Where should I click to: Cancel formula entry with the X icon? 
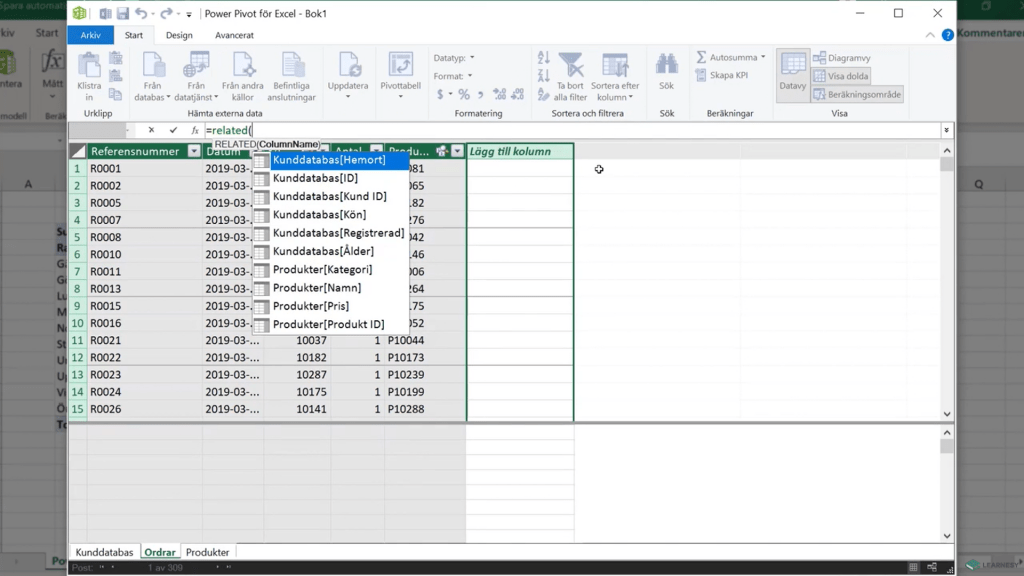point(151,130)
